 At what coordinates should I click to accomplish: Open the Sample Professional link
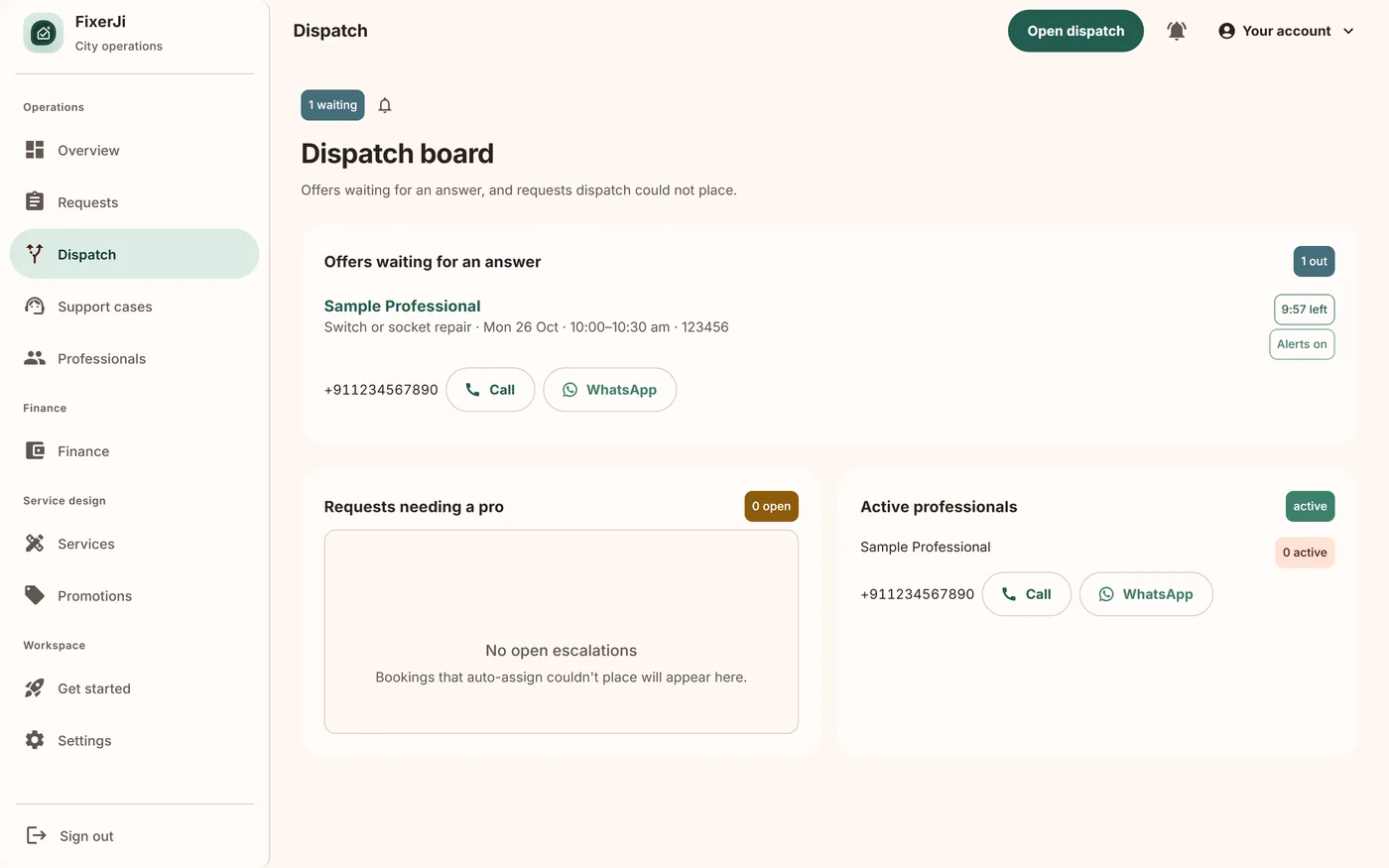[x=402, y=306]
